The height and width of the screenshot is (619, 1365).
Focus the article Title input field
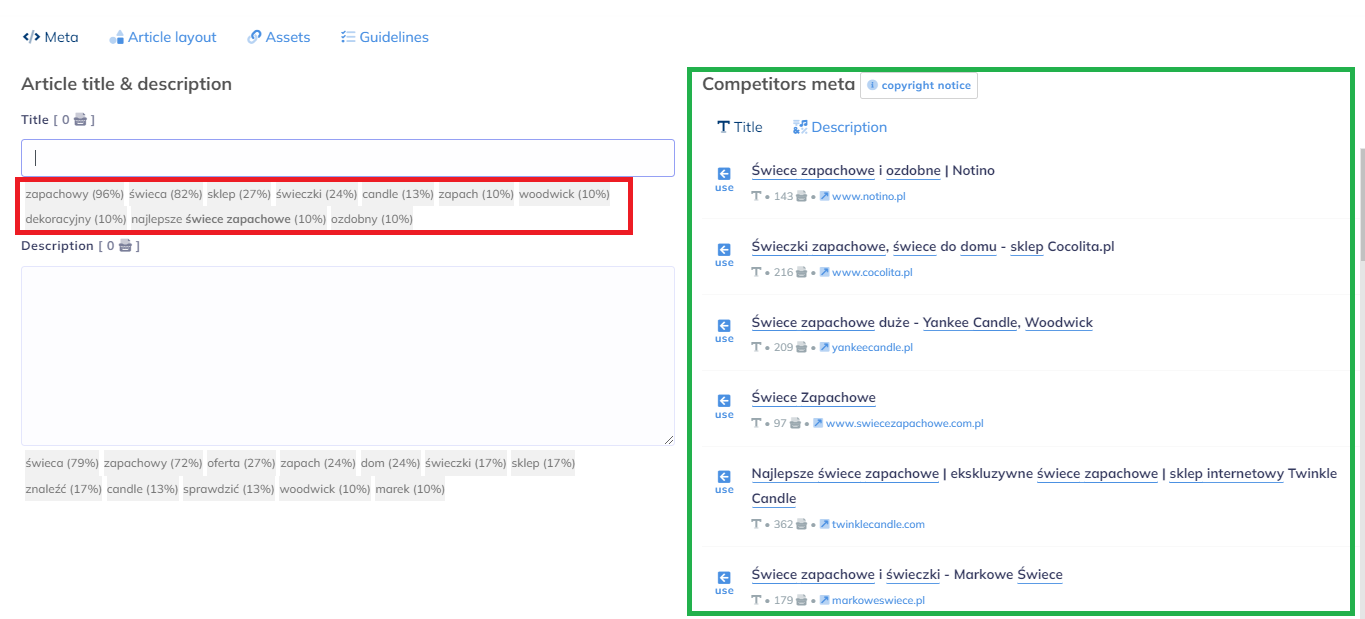click(348, 158)
